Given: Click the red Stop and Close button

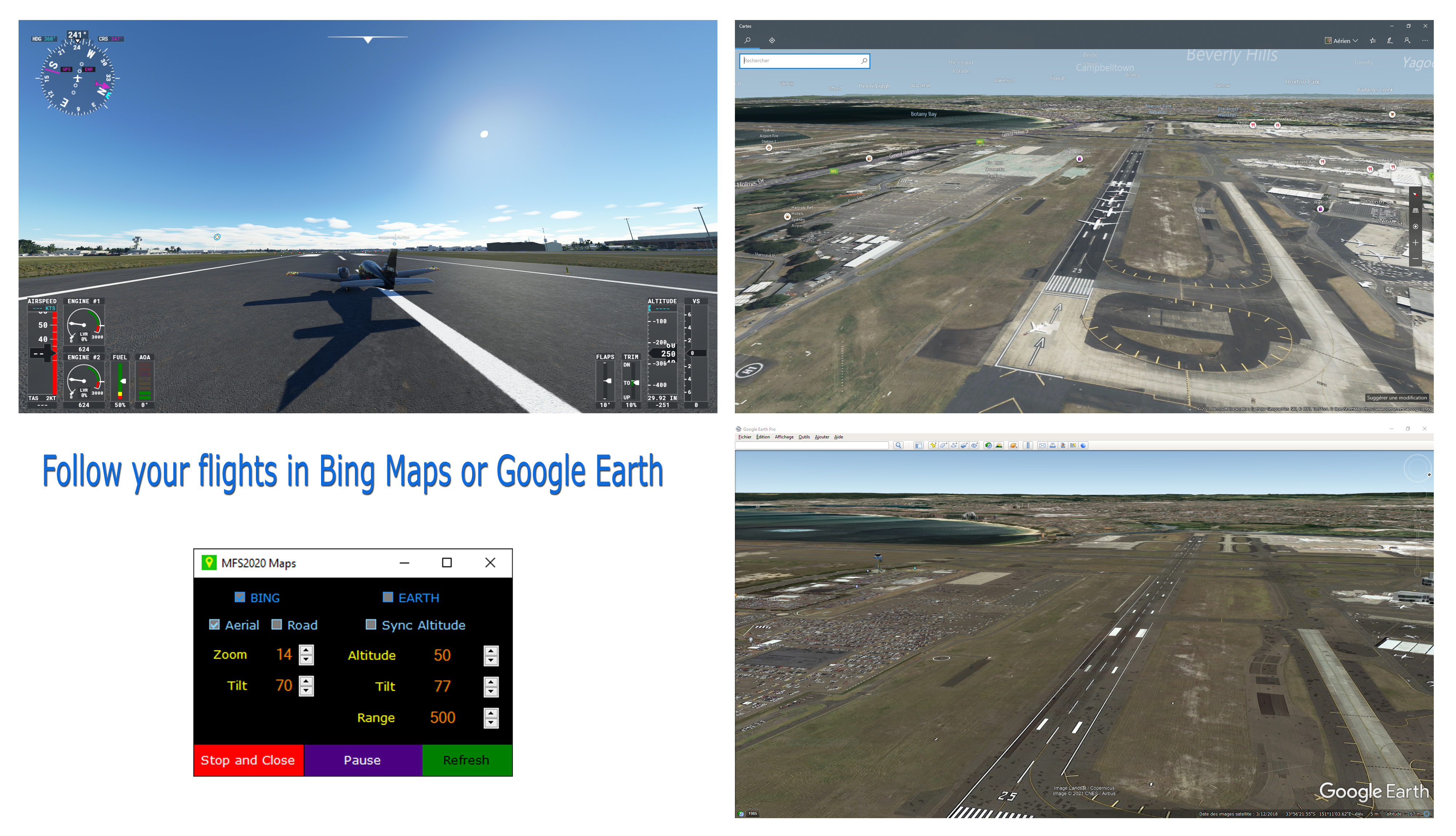Looking at the screenshot, I should 249,760.
